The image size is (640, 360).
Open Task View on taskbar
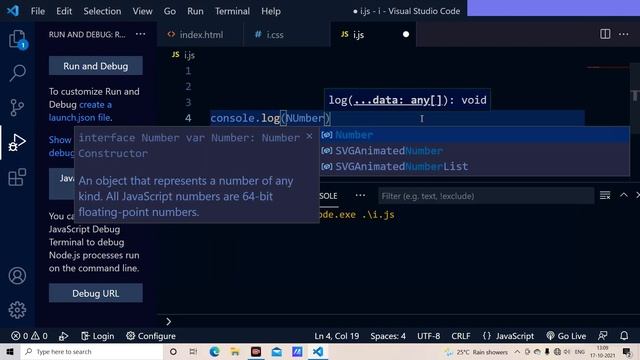point(193,351)
